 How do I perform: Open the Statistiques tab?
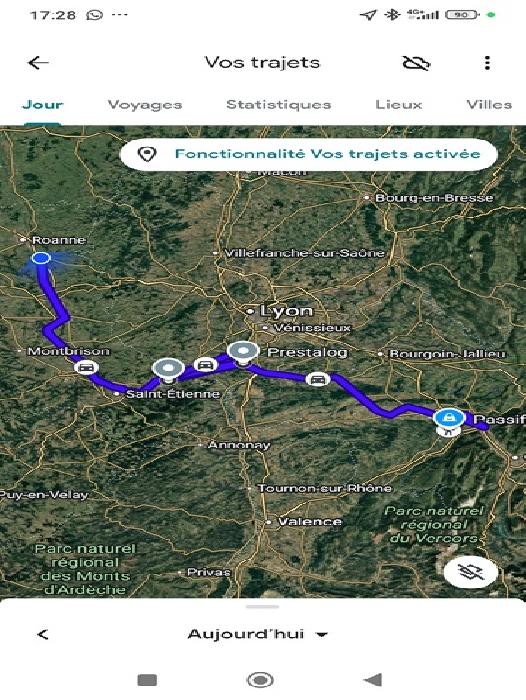click(x=279, y=104)
